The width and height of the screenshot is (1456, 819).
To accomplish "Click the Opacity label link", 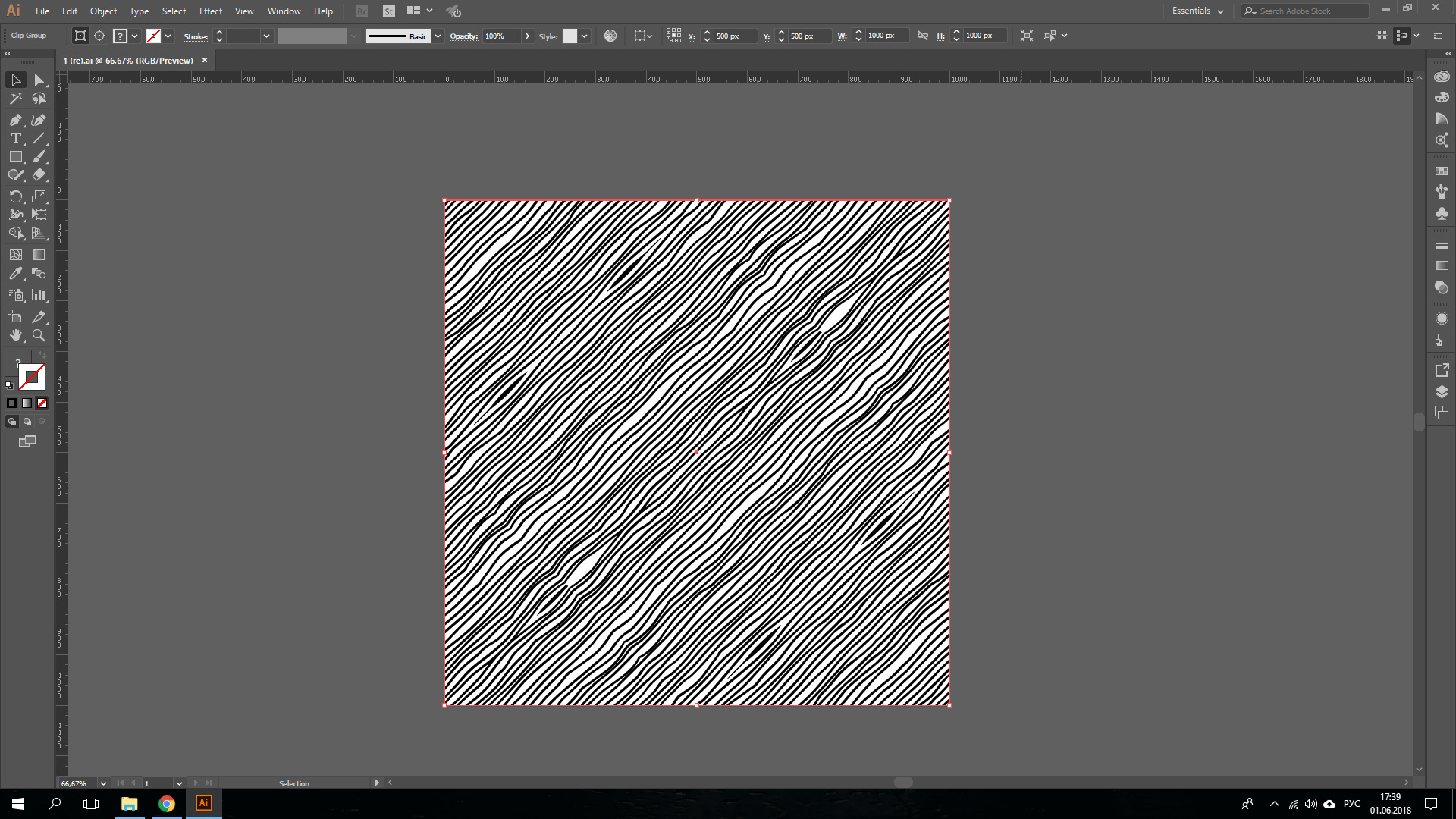I will [x=463, y=36].
